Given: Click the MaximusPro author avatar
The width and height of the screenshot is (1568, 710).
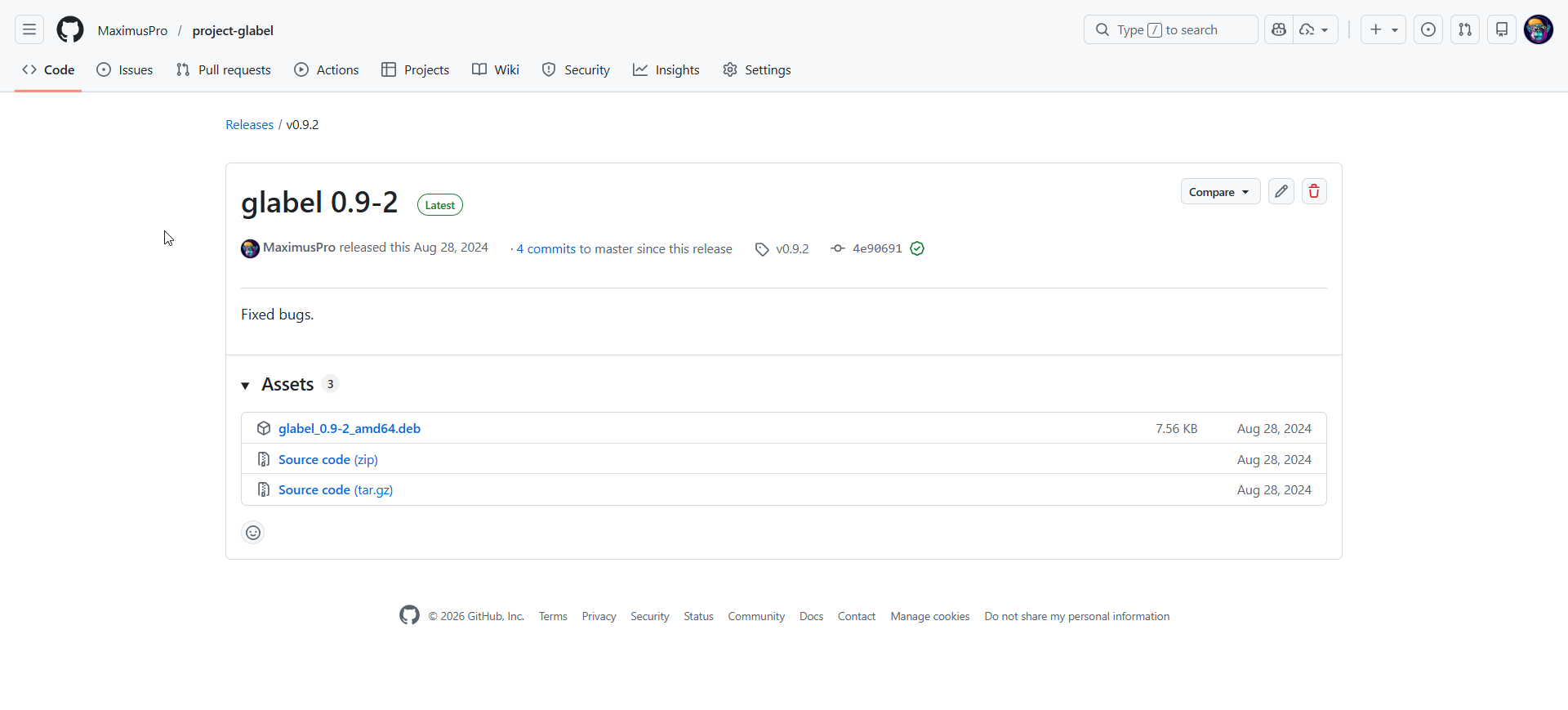Looking at the screenshot, I should coord(250,248).
